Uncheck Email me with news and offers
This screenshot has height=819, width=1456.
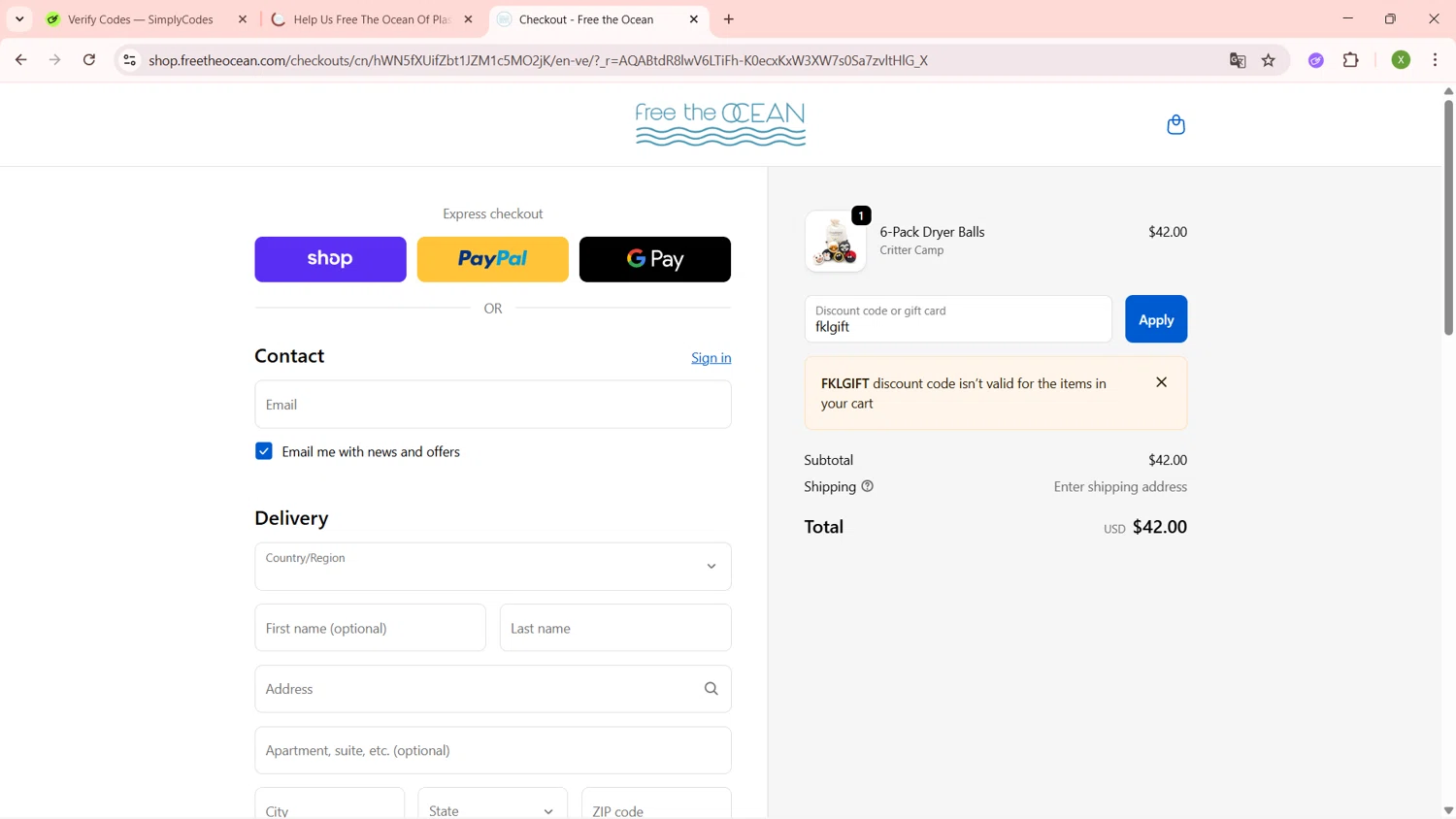(264, 451)
